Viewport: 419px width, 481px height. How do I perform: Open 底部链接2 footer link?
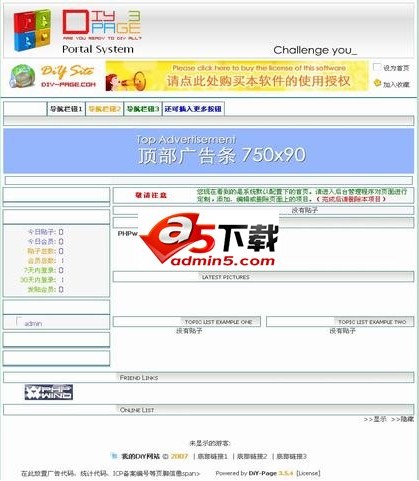[252, 456]
